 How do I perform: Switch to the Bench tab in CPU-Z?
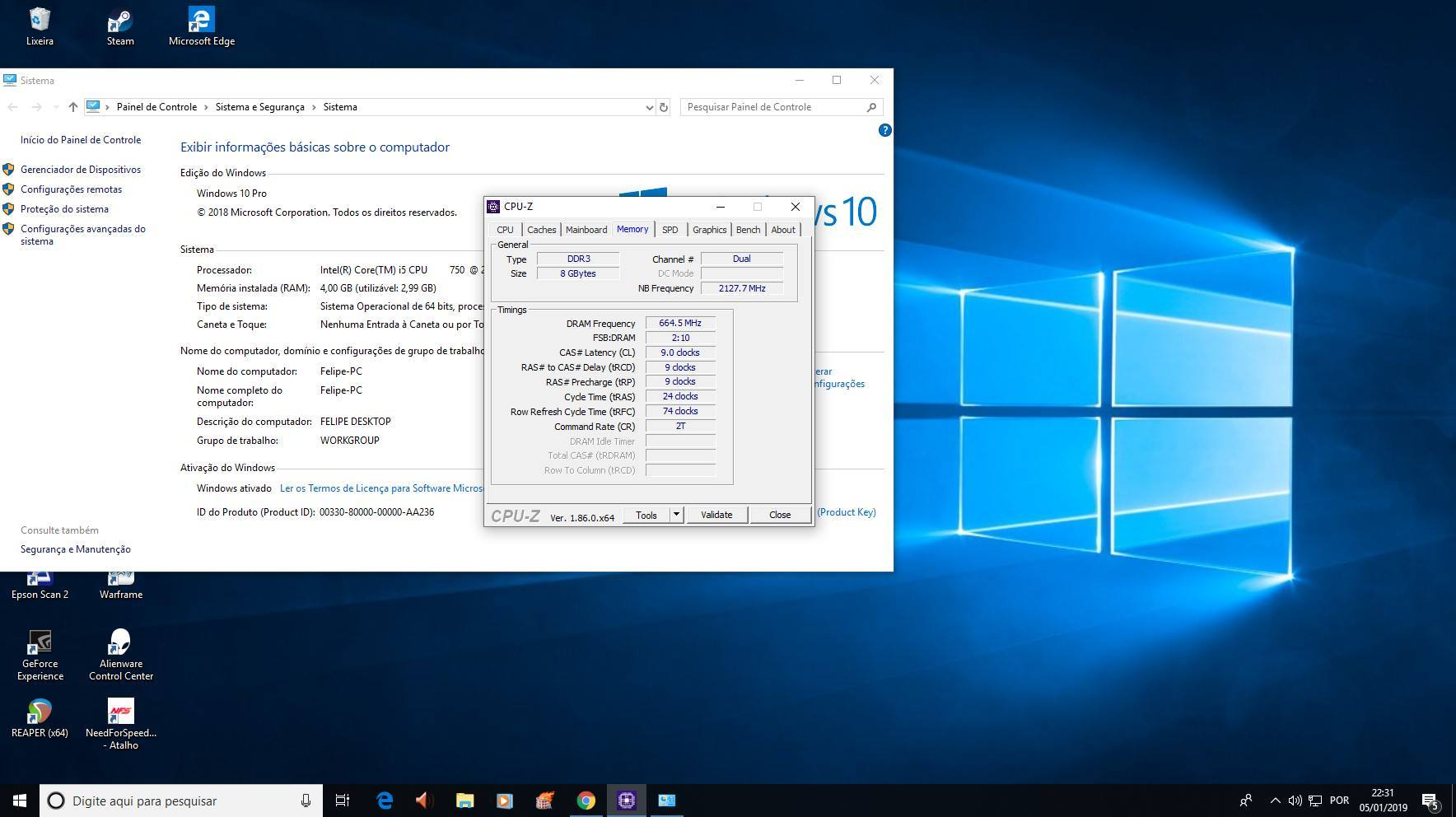tap(748, 230)
